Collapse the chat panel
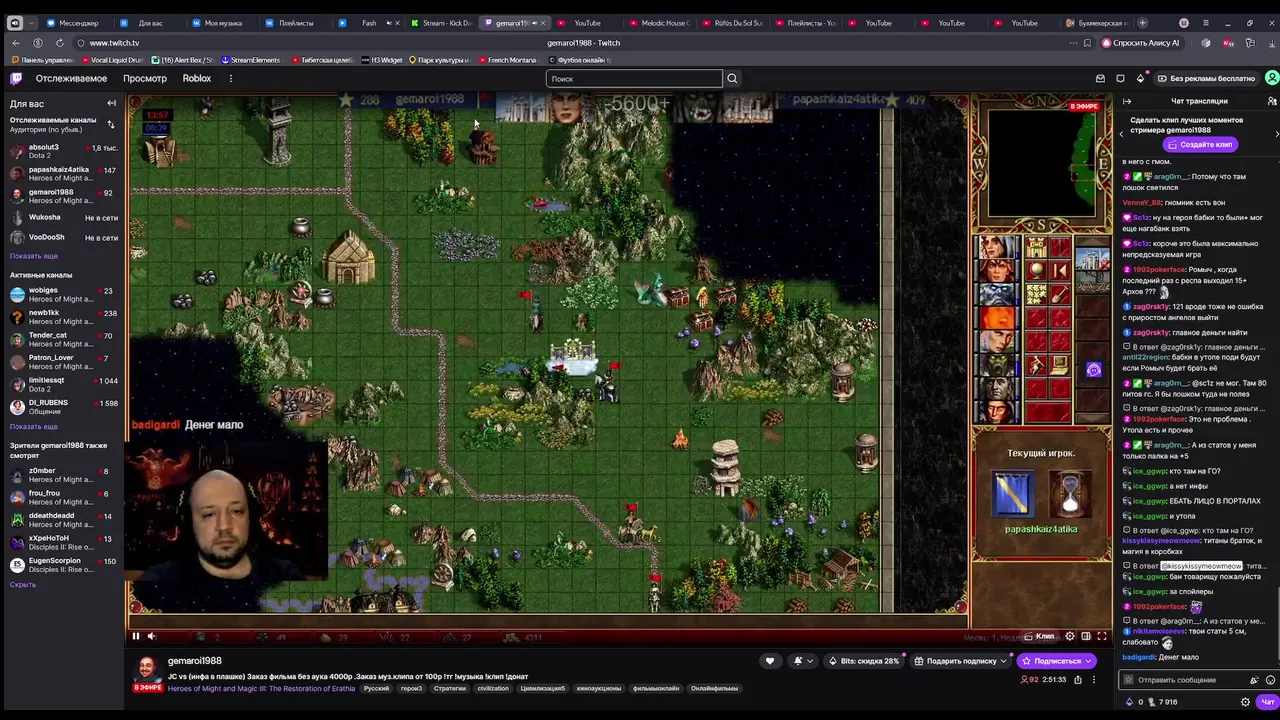The height and width of the screenshot is (720, 1280). (x=1127, y=101)
